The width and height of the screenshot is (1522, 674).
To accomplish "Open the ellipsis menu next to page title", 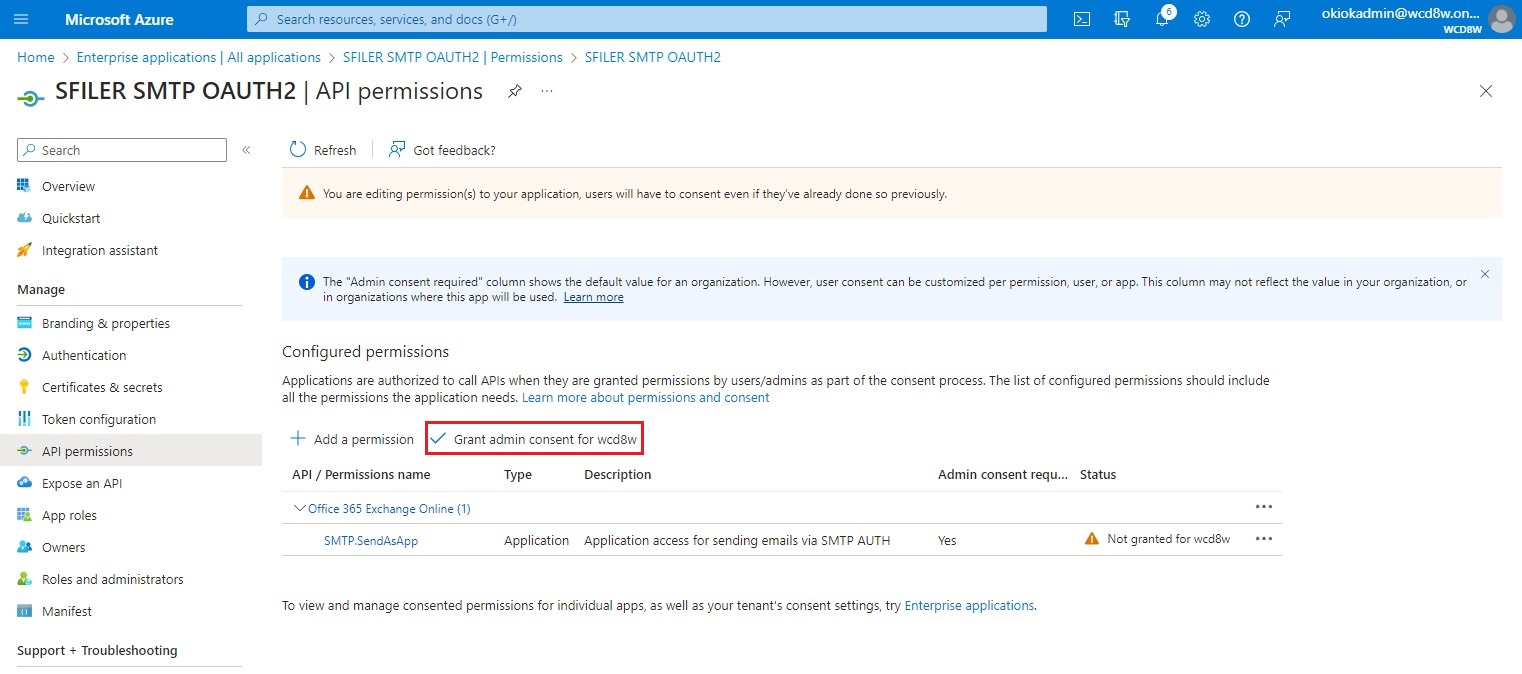I will click(x=547, y=91).
